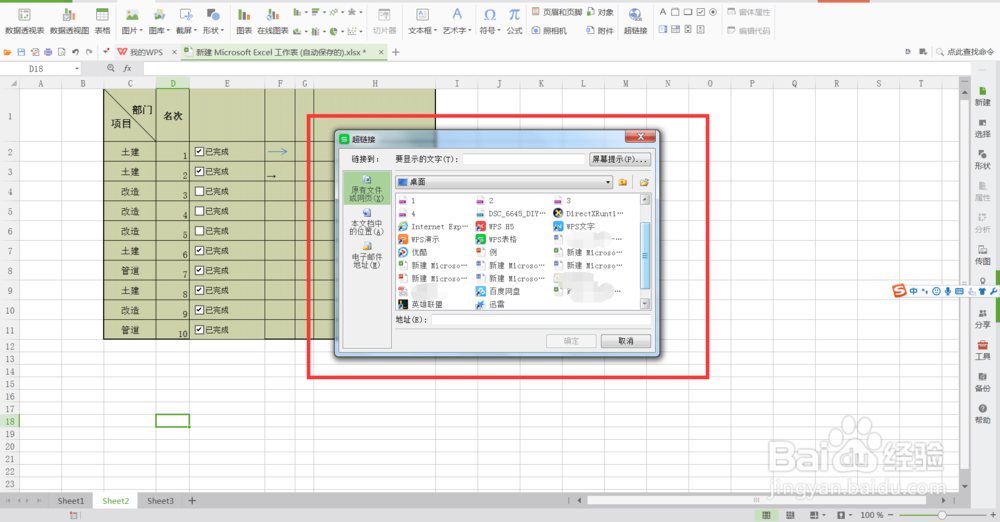Viewport: 1000px width, 522px height.
Task: Click the 数据透视图 pivot chart icon
Action: coord(69,21)
